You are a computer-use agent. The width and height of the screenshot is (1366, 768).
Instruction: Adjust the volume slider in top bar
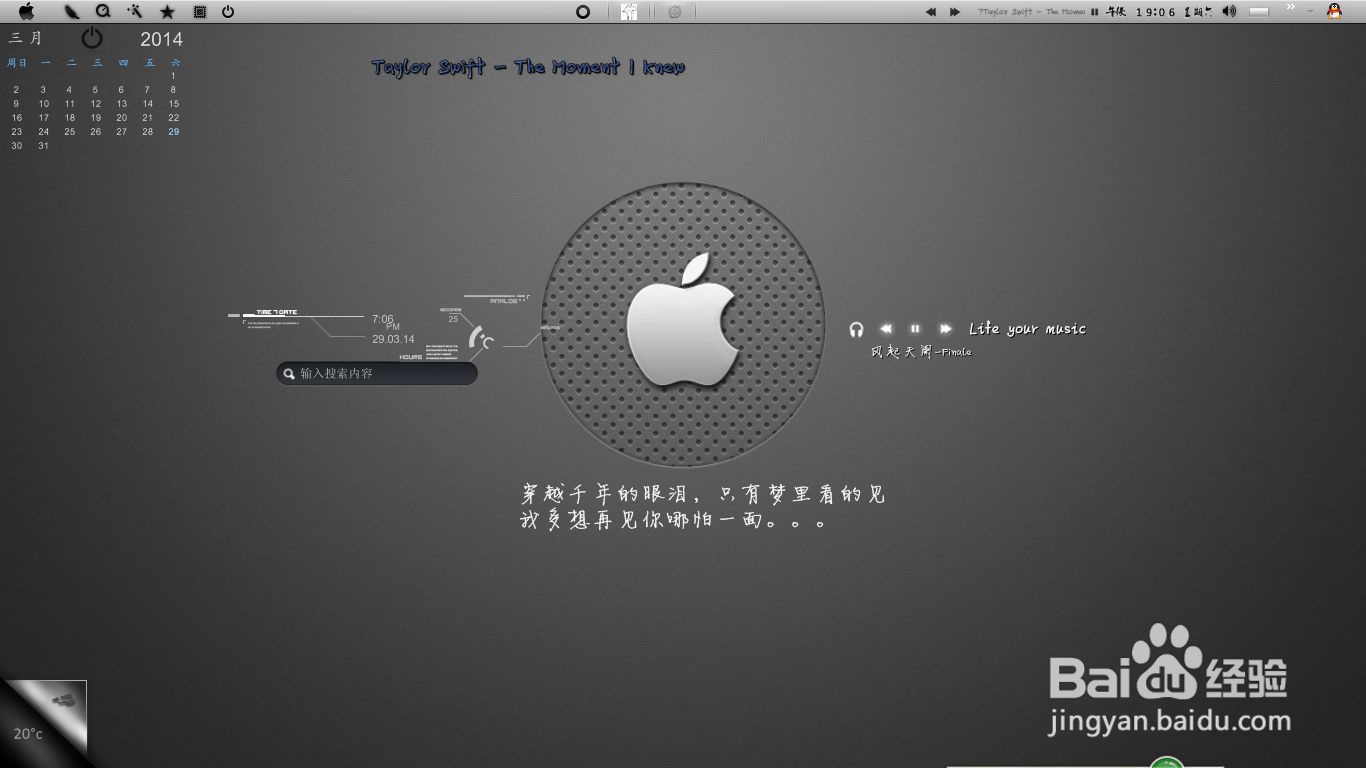click(1259, 12)
